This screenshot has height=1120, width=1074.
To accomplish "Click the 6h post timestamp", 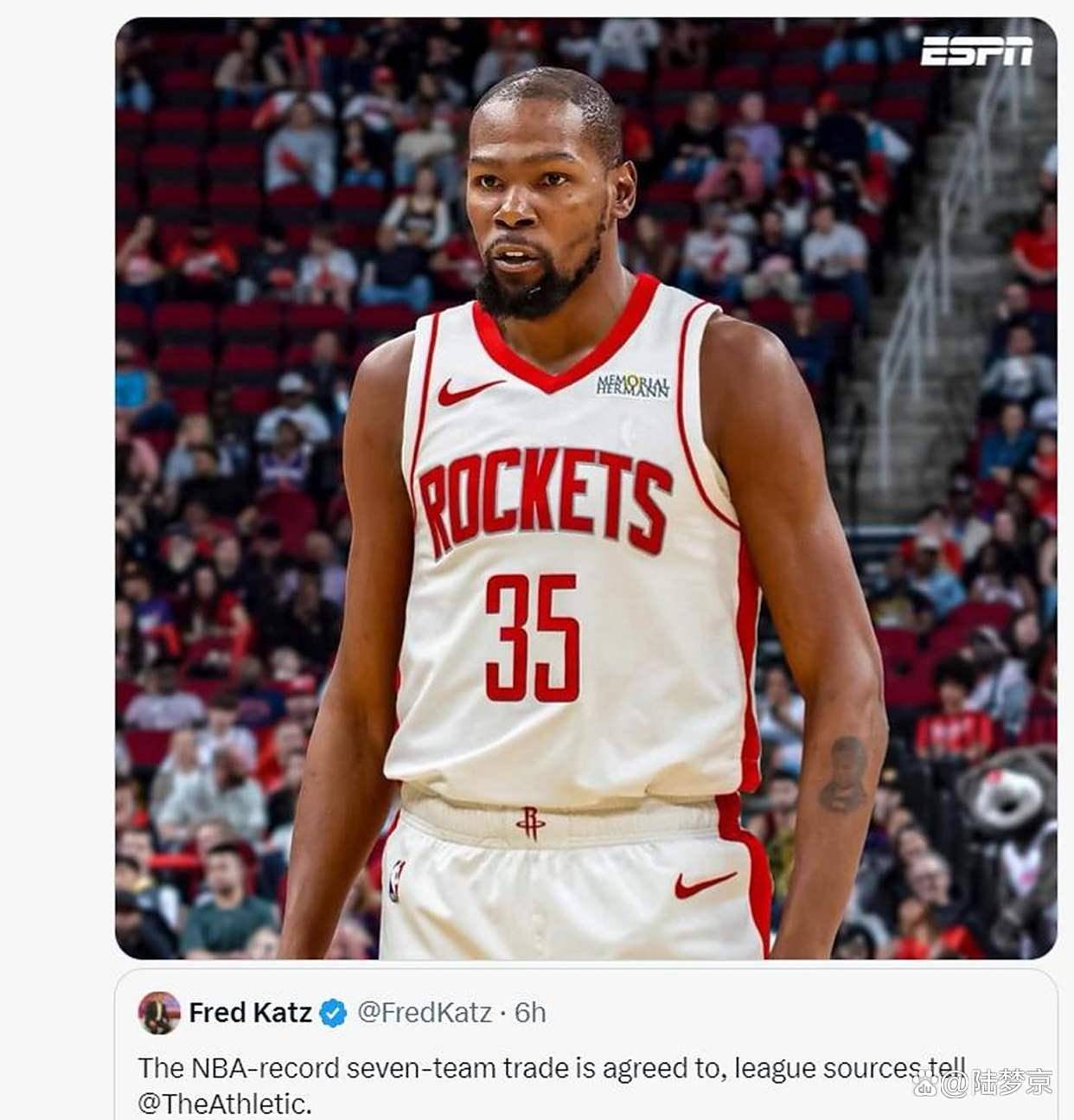I will 530,1013.
